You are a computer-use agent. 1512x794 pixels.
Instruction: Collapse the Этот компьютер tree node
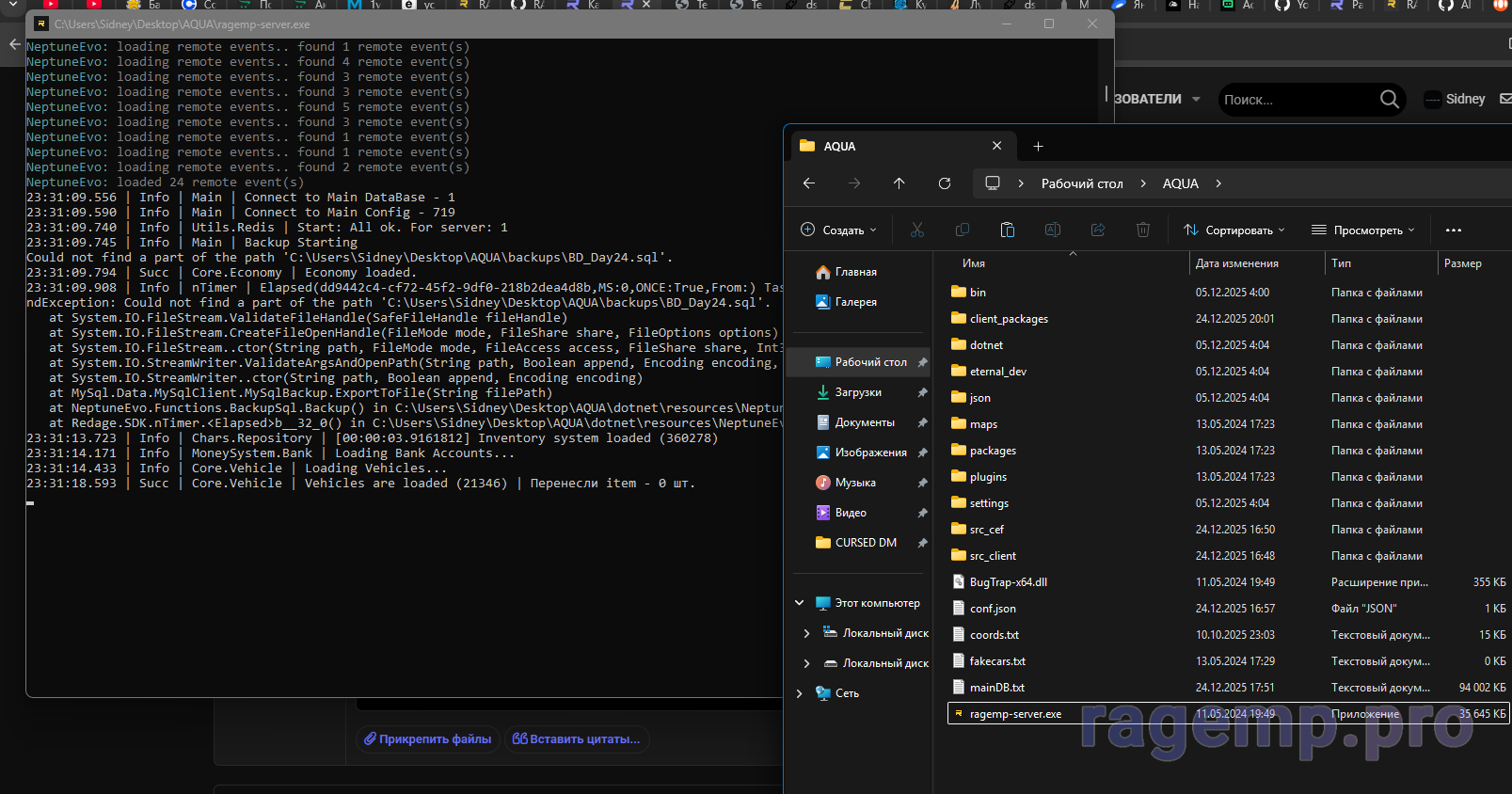(x=800, y=603)
